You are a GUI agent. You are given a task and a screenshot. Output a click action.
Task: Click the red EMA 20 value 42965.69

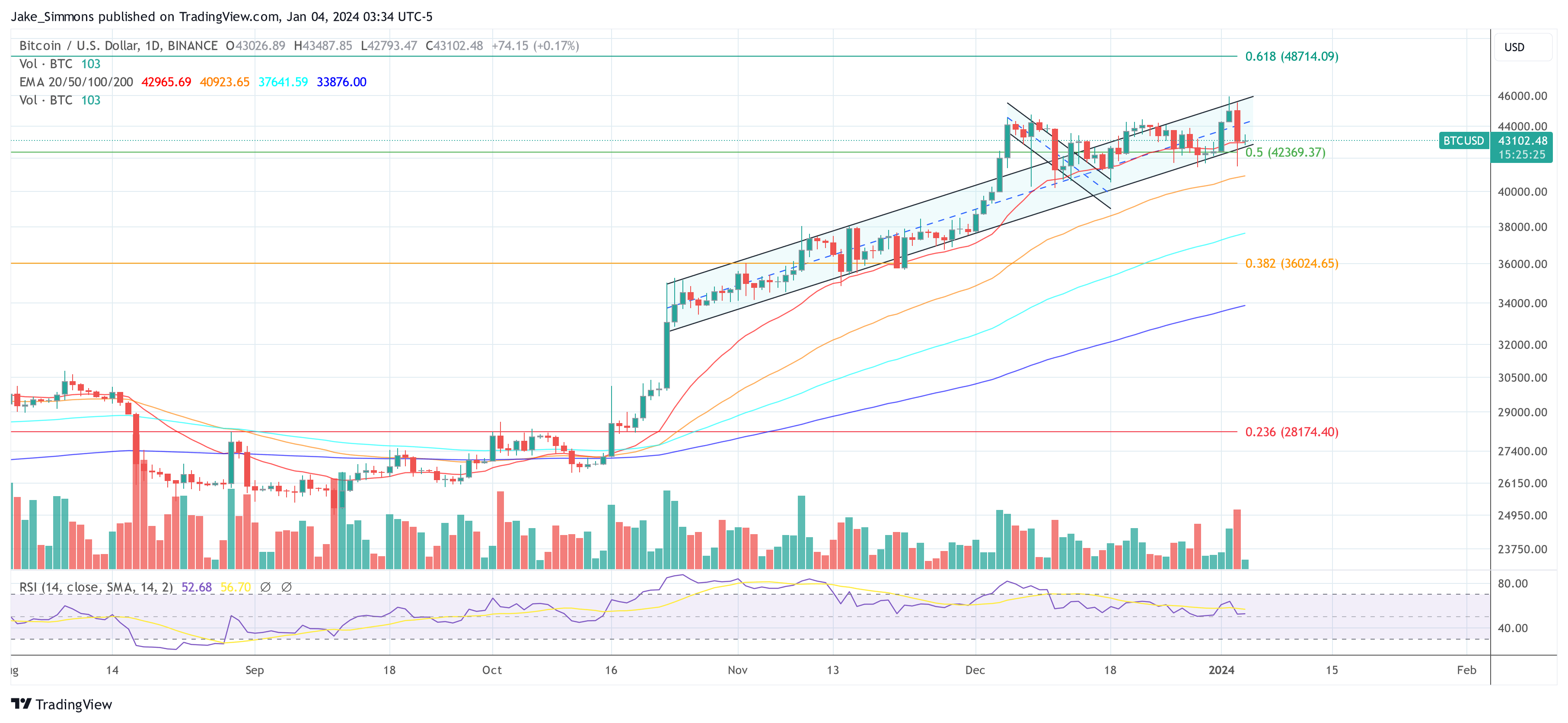[166, 82]
